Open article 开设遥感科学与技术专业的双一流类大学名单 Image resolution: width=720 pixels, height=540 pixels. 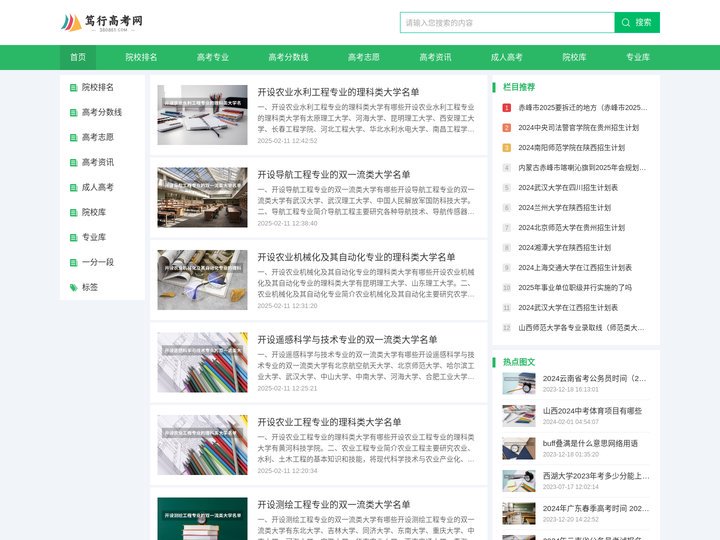(347, 340)
